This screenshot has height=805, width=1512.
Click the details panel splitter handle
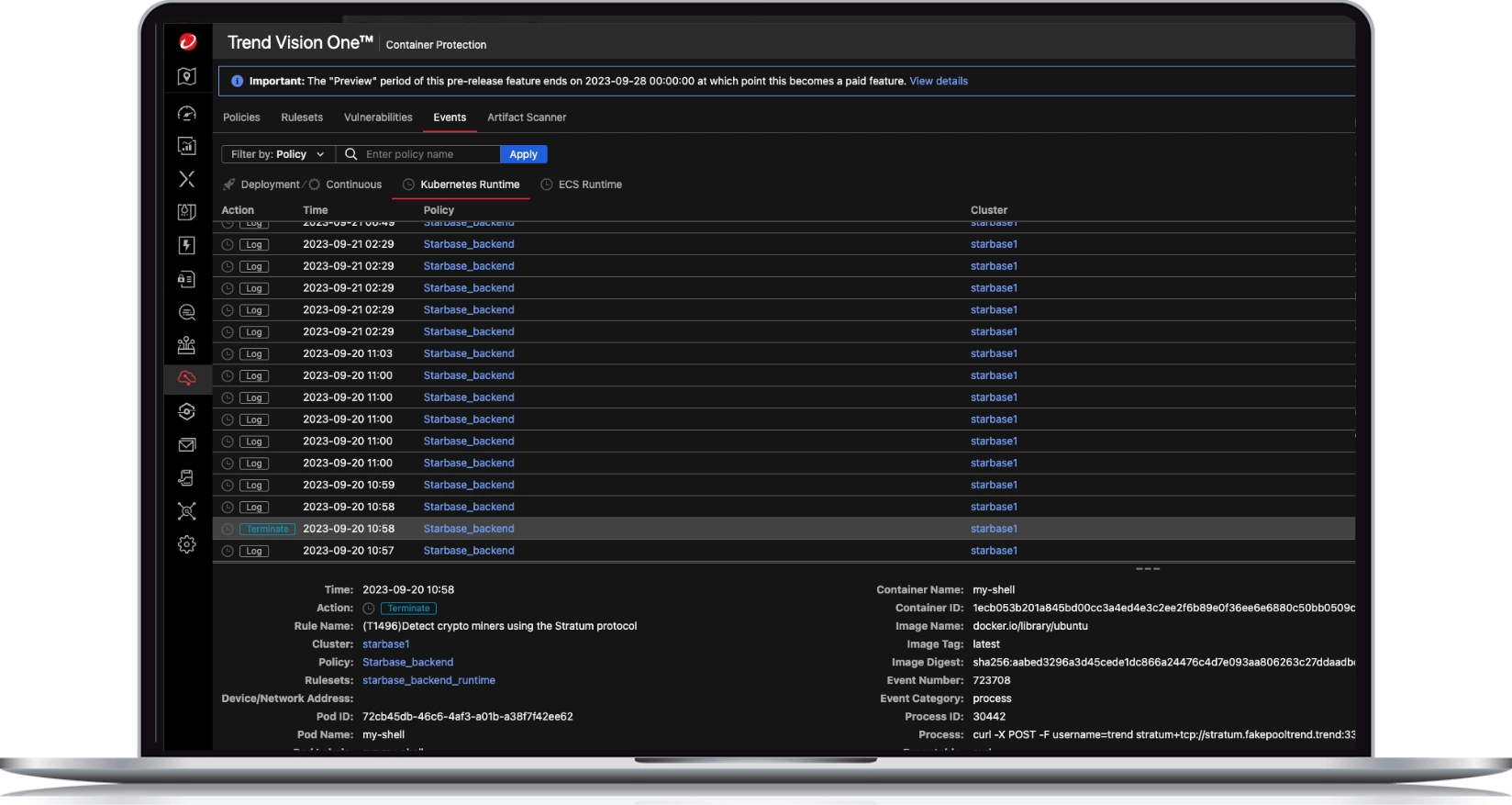click(x=1148, y=569)
